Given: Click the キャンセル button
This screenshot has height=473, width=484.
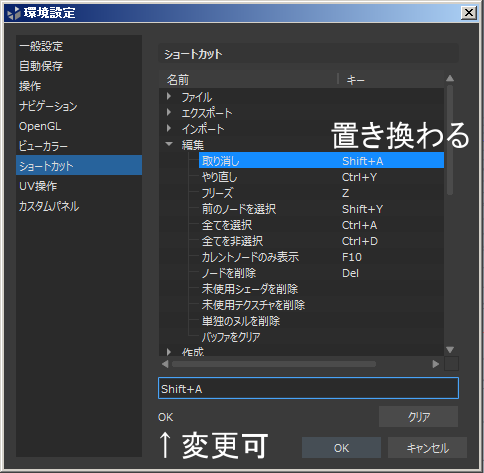Looking at the screenshot, I should (x=427, y=448).
